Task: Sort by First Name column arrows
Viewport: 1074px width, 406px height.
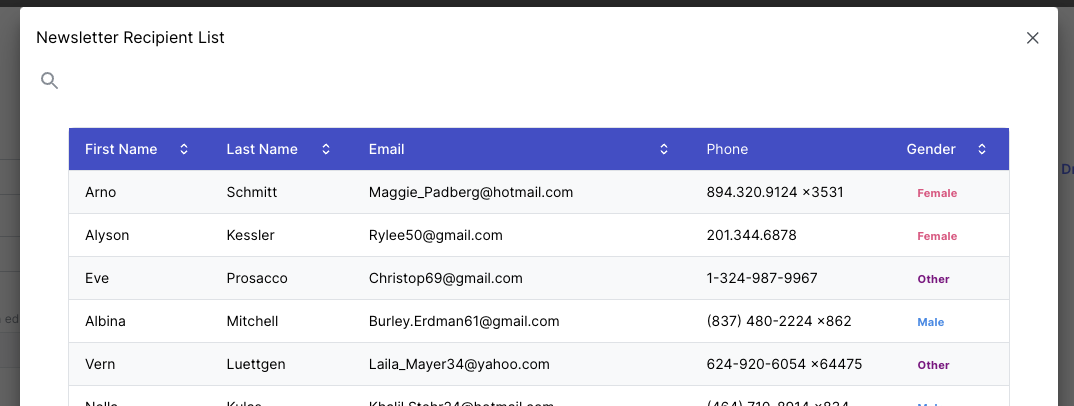Action: coord(184,149)
